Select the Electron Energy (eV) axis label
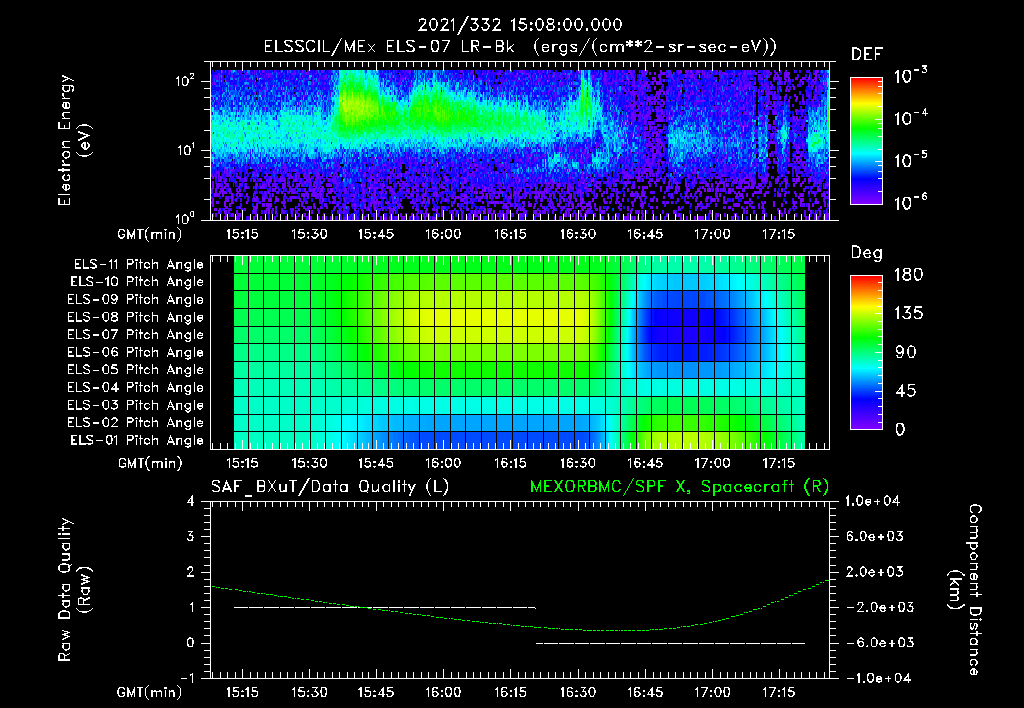Image resolution: width=1024 pixels, height=708 pixels. pos(74,140)
